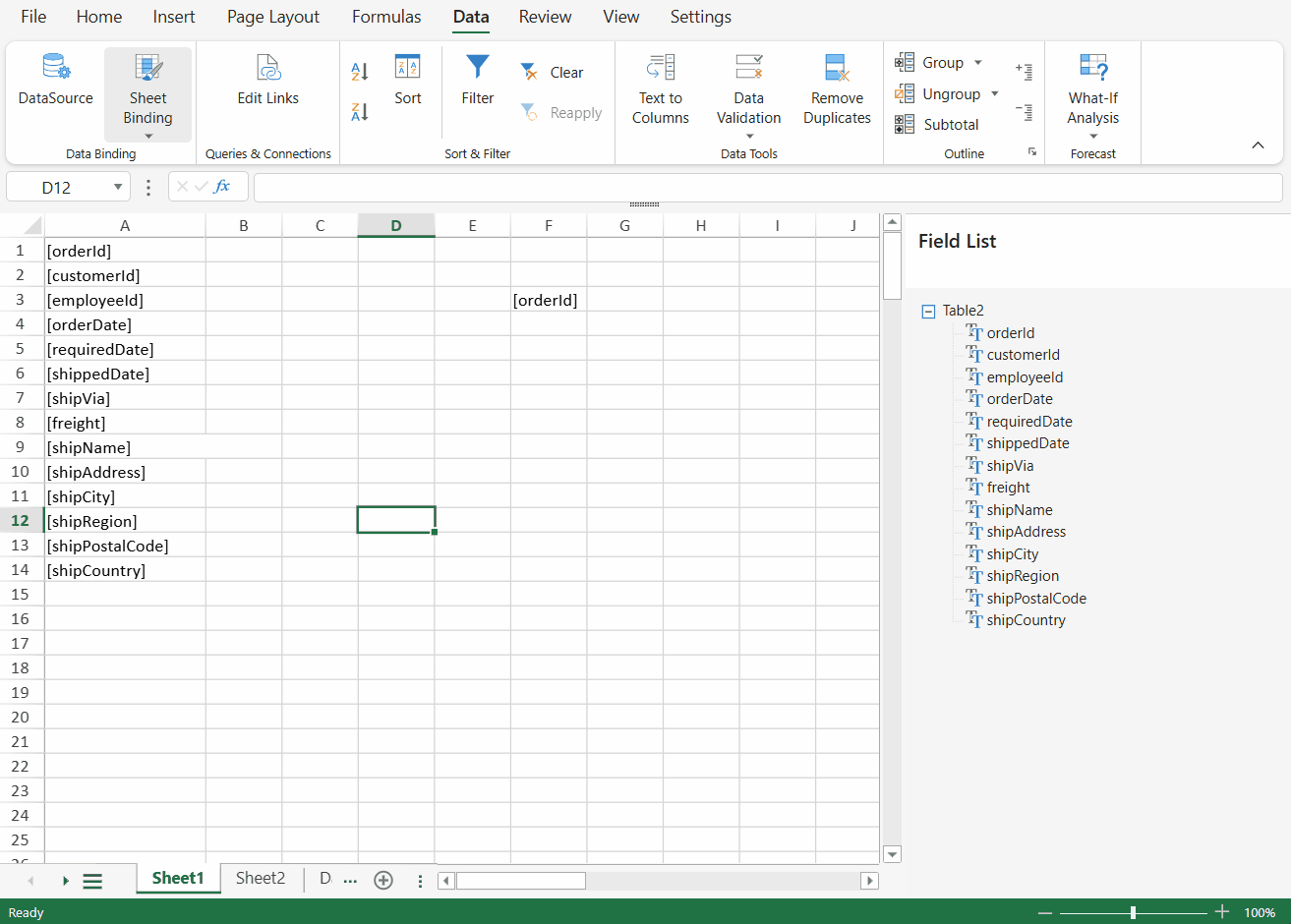This screenshot has width=1291, height=924.
Task: Click the Ungroup button
Action: point(937,94)
